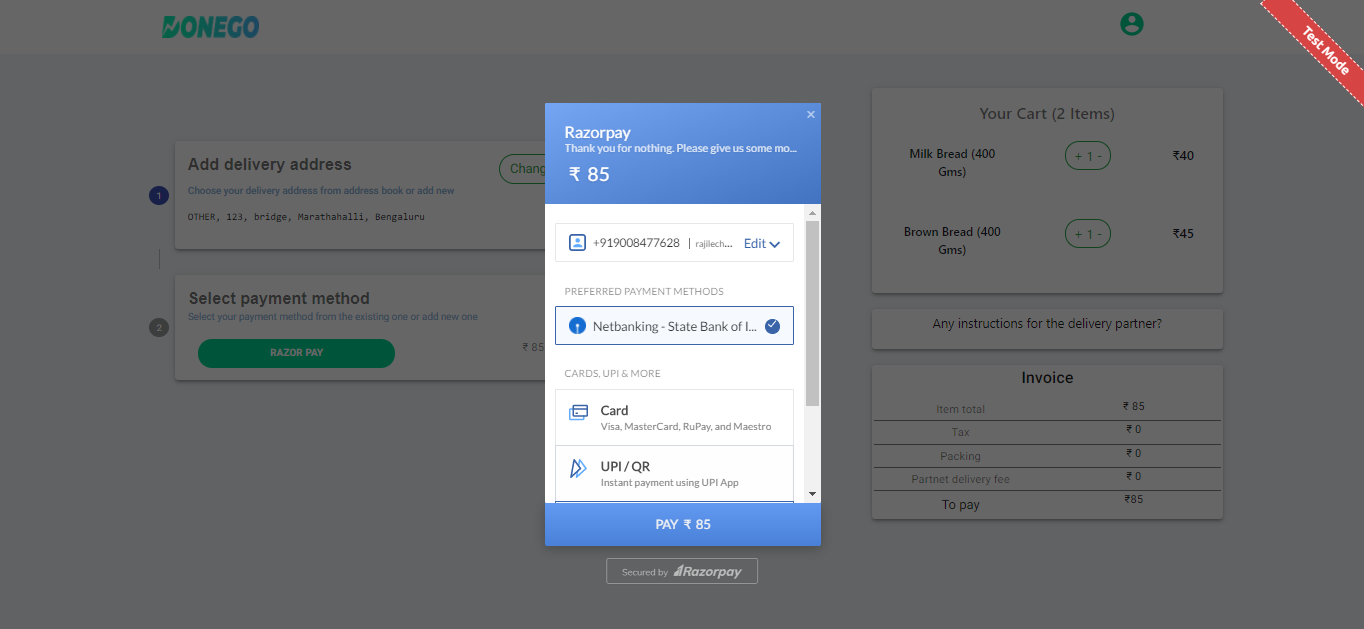Adjust Milk Bread quantity stepper

pos(1088,156)
